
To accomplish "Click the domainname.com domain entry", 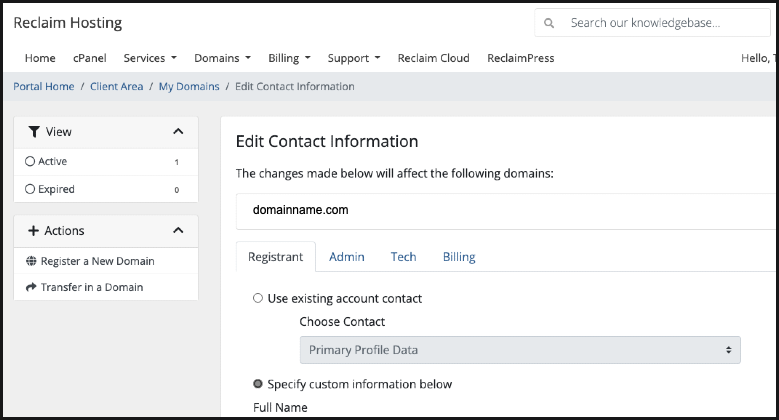I will [301, 210].
